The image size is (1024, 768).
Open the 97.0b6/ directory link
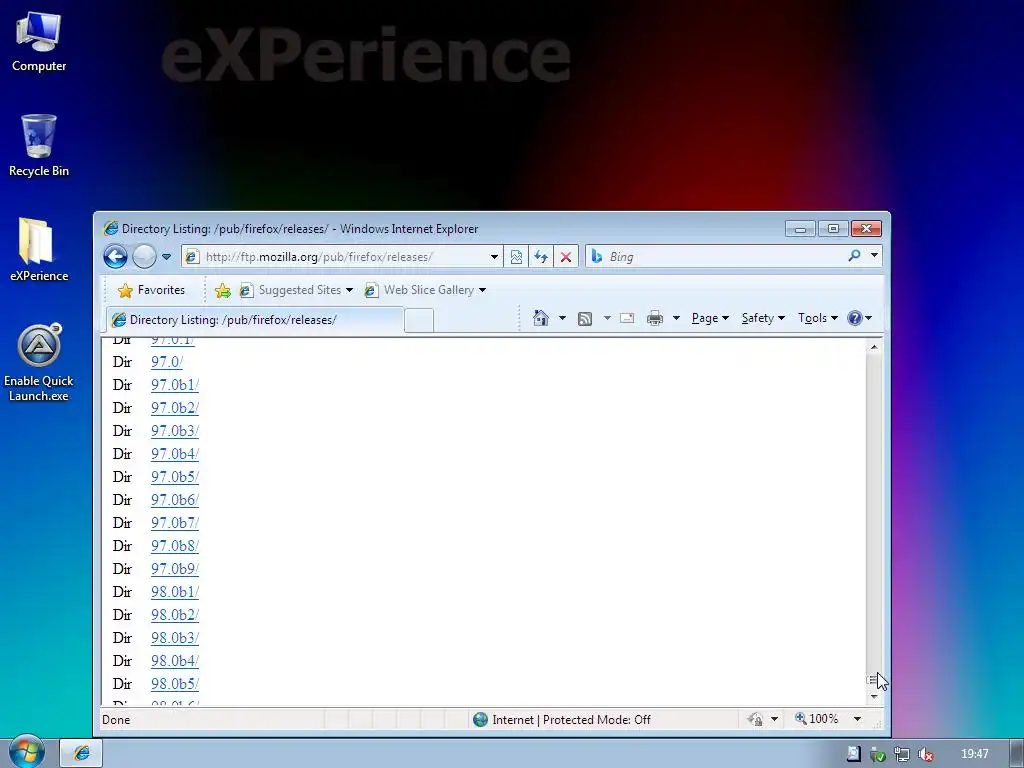174,500
